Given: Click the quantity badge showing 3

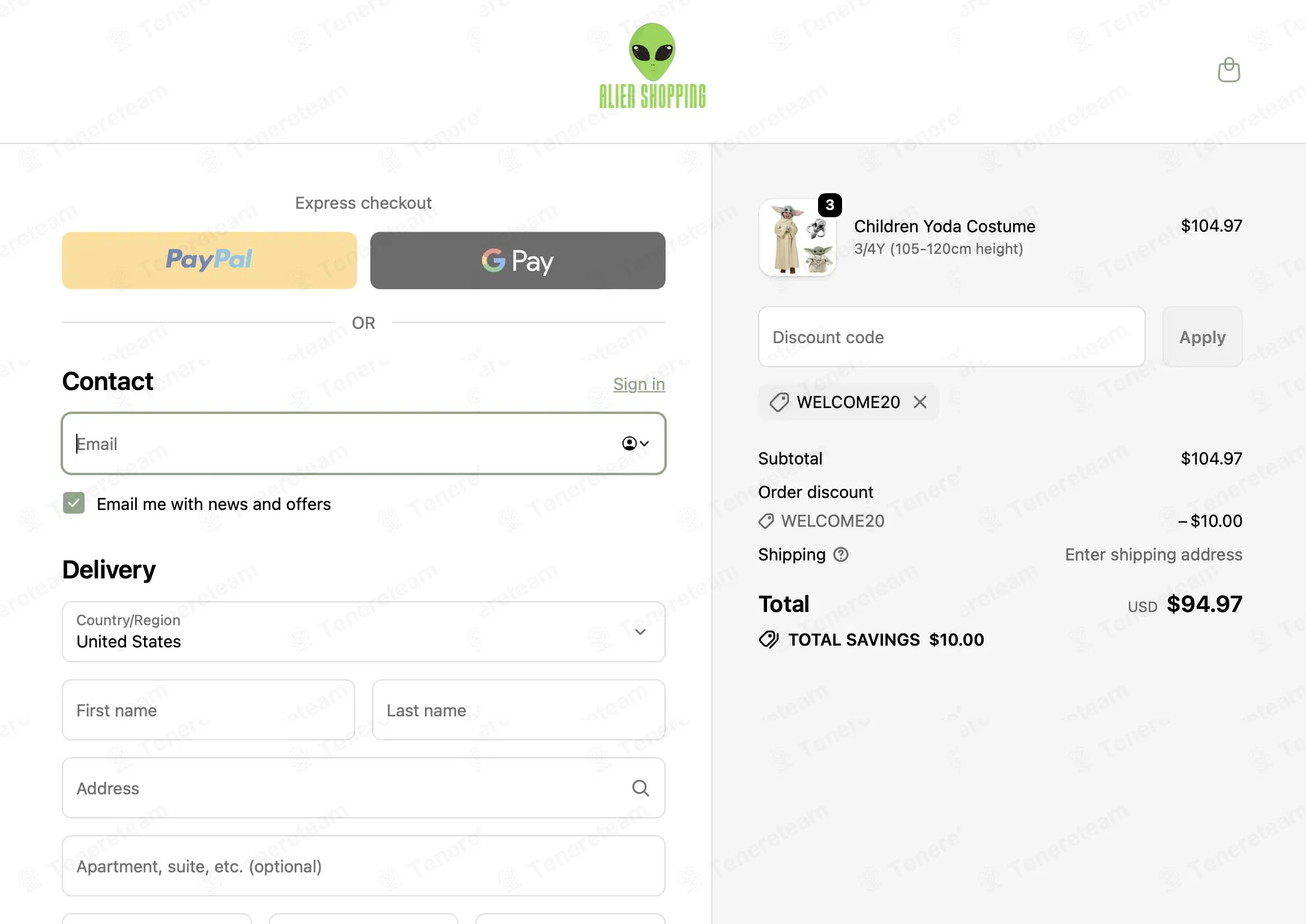Looking at the screenshot, I should [829, 205].
